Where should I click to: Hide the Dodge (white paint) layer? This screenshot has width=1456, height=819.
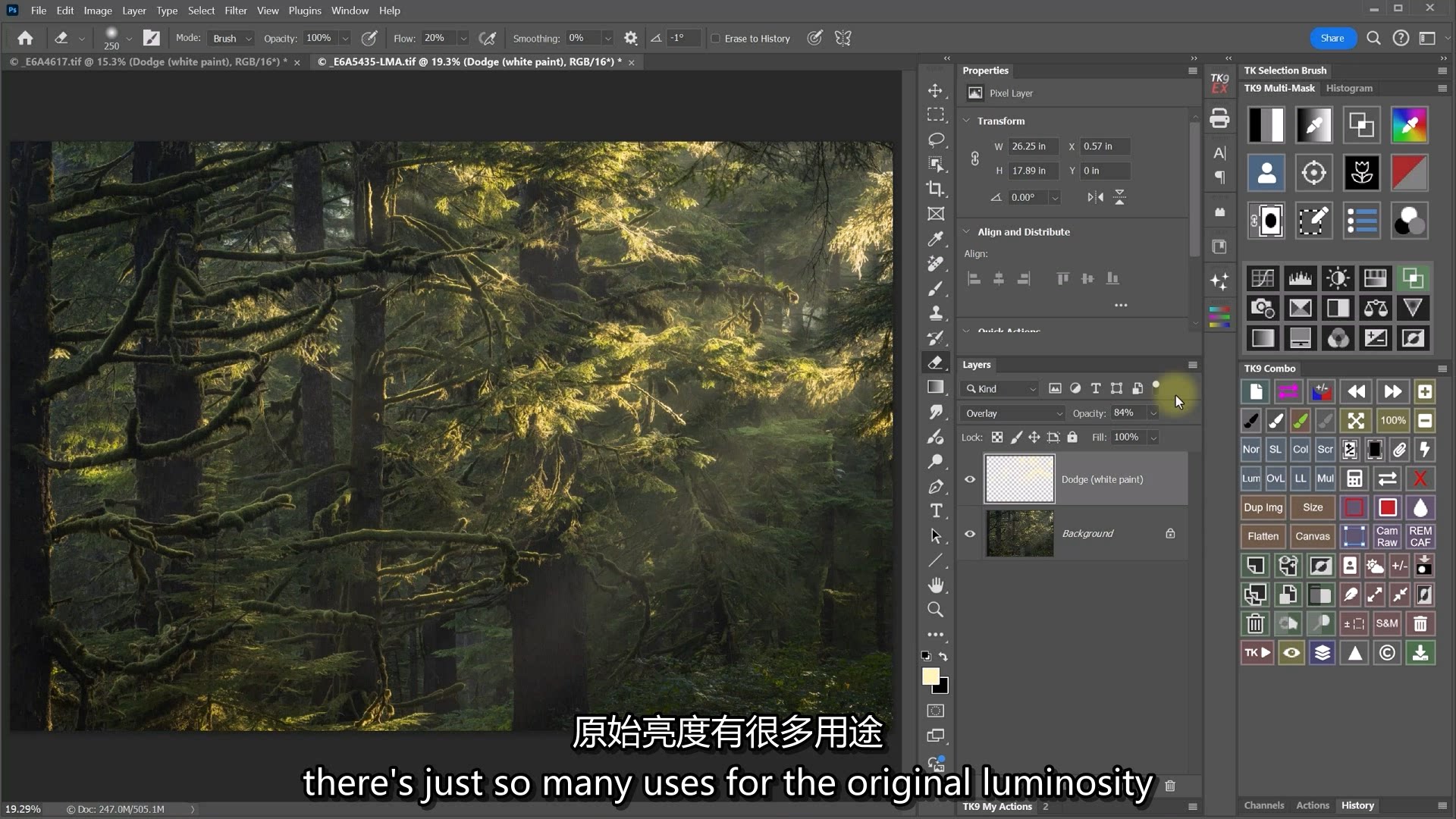point(970,479)
